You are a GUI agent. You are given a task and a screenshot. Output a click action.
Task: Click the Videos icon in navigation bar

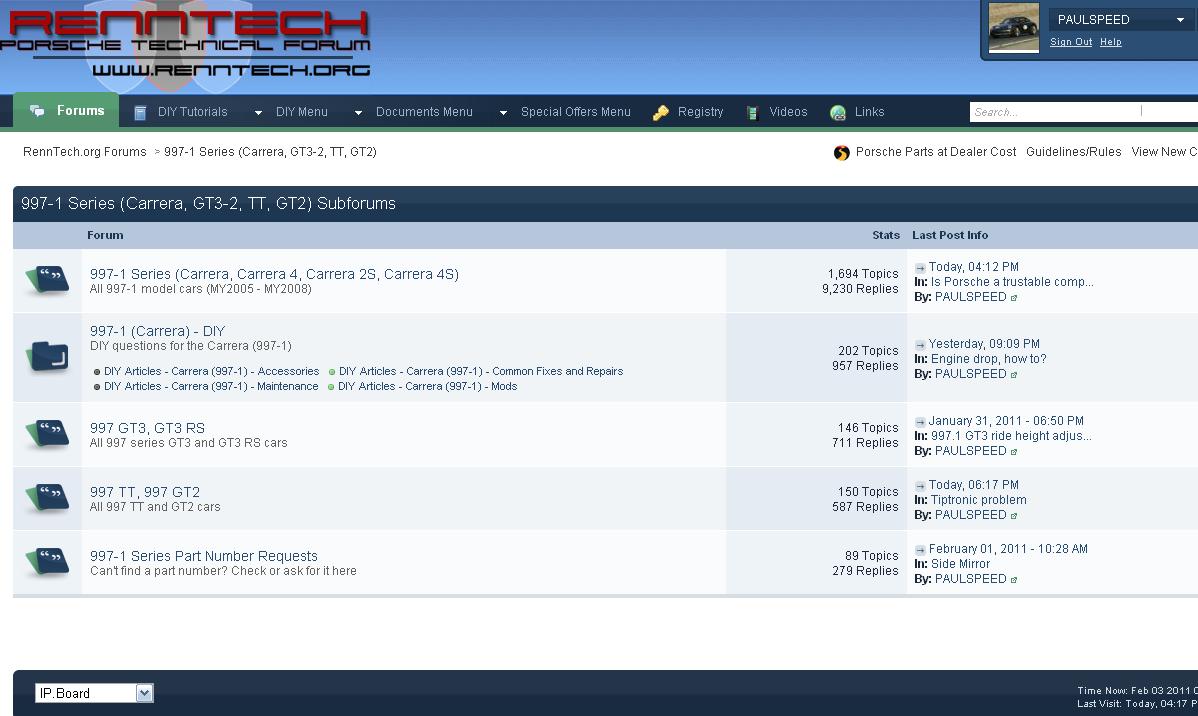753,112
